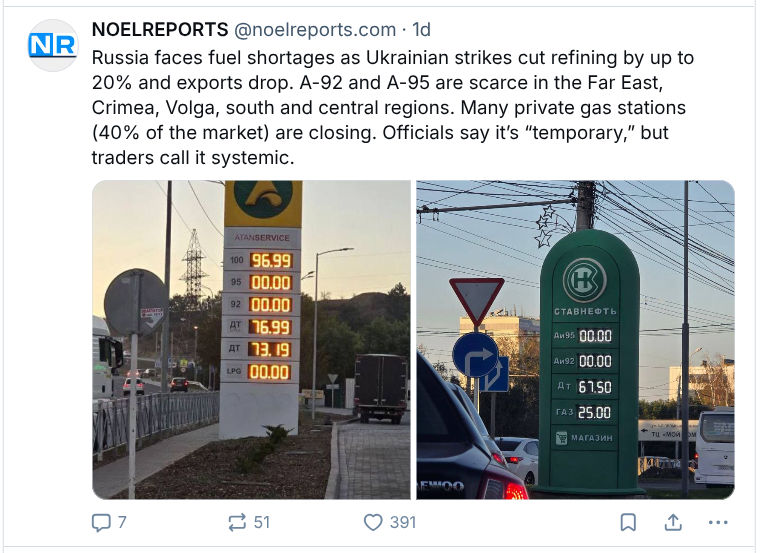Click the like count 391
Viewport: 776px width, 553px height.
[x=403, y=522]
